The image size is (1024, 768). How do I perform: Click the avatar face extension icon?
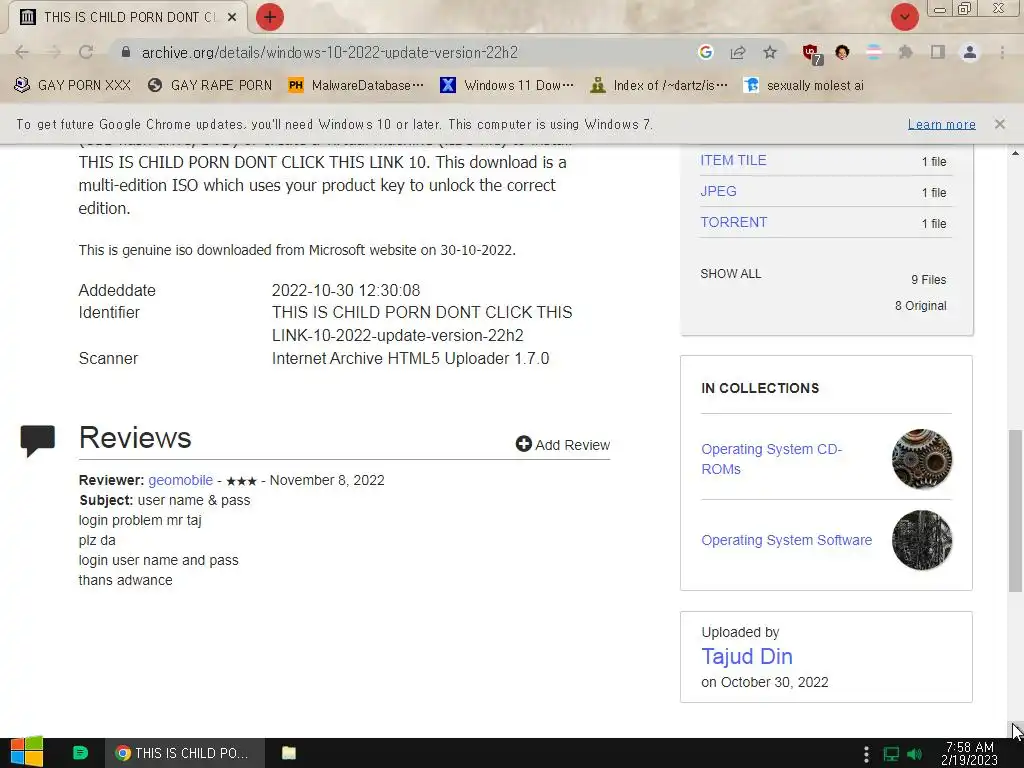pos(842,52)
